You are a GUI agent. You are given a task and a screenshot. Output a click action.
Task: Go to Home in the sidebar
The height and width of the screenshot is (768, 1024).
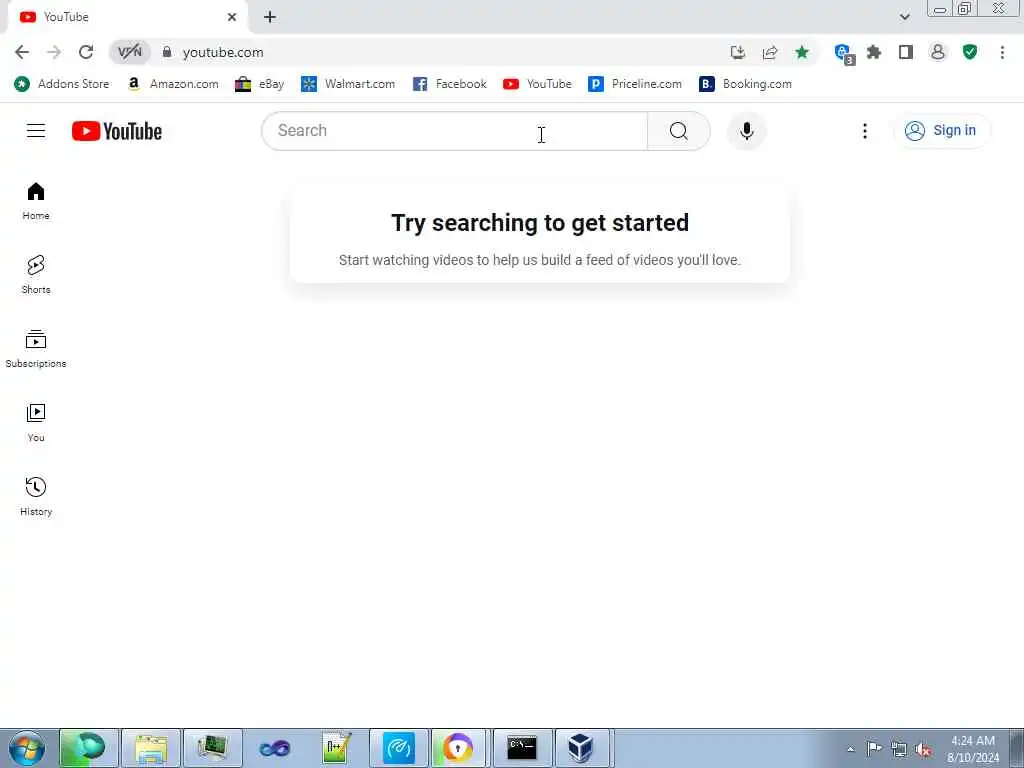tap(36, 201)
